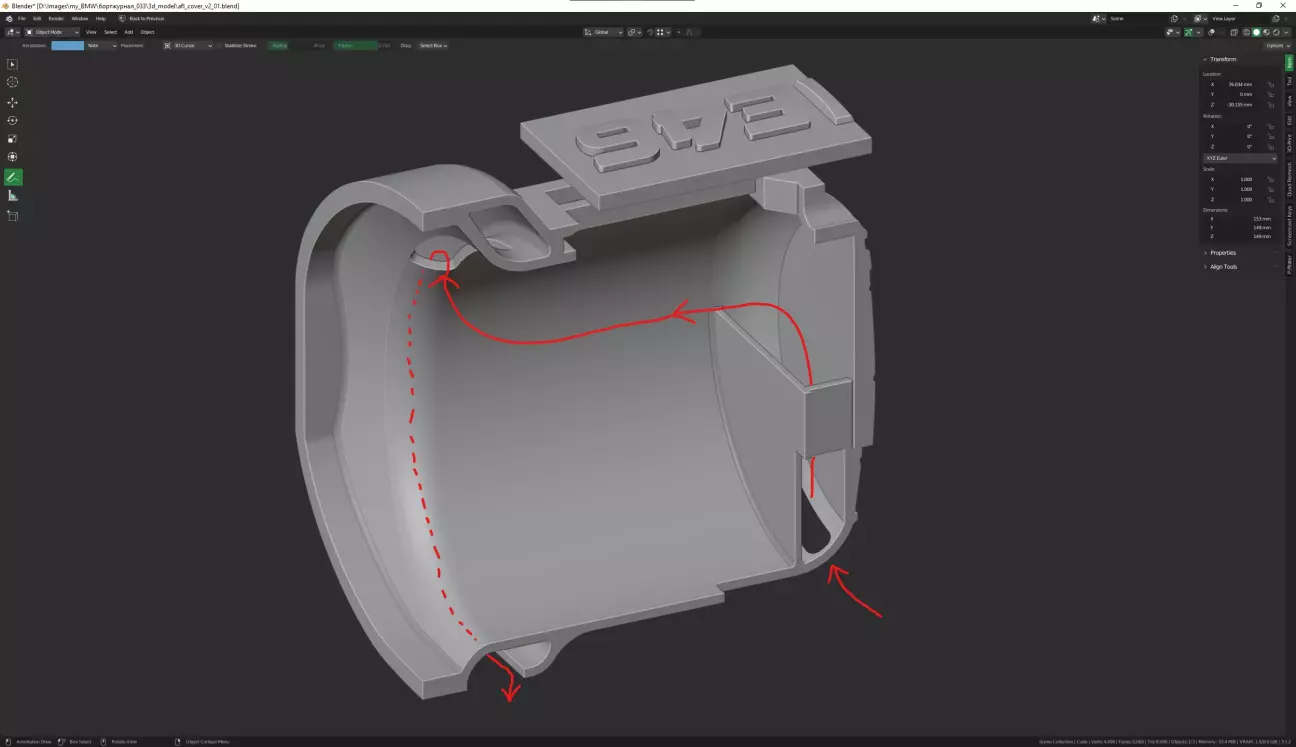Screen dimensions: 1296x747
Task: Click the blue annotation color swatch
Action: click(x=68, y=45)
